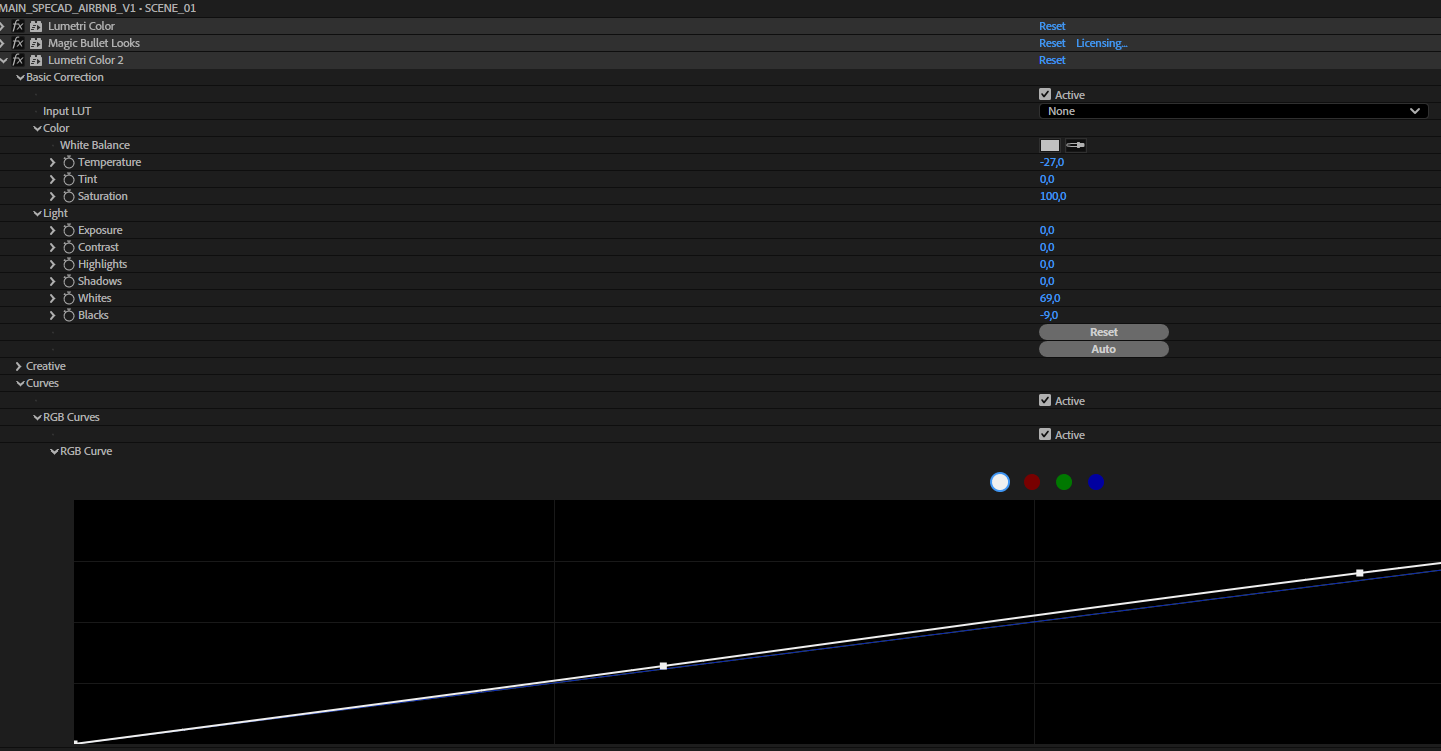The image size is (1441, 751).
Task: Click the preset icon beside Lumetri Color 2
Action: (x=36, y=60)
